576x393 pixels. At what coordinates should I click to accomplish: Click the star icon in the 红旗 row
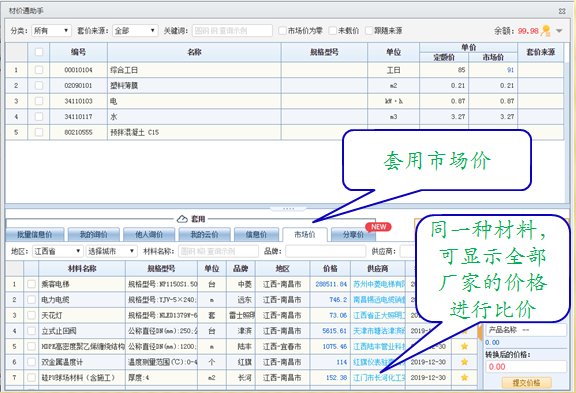tap(464, 362)
